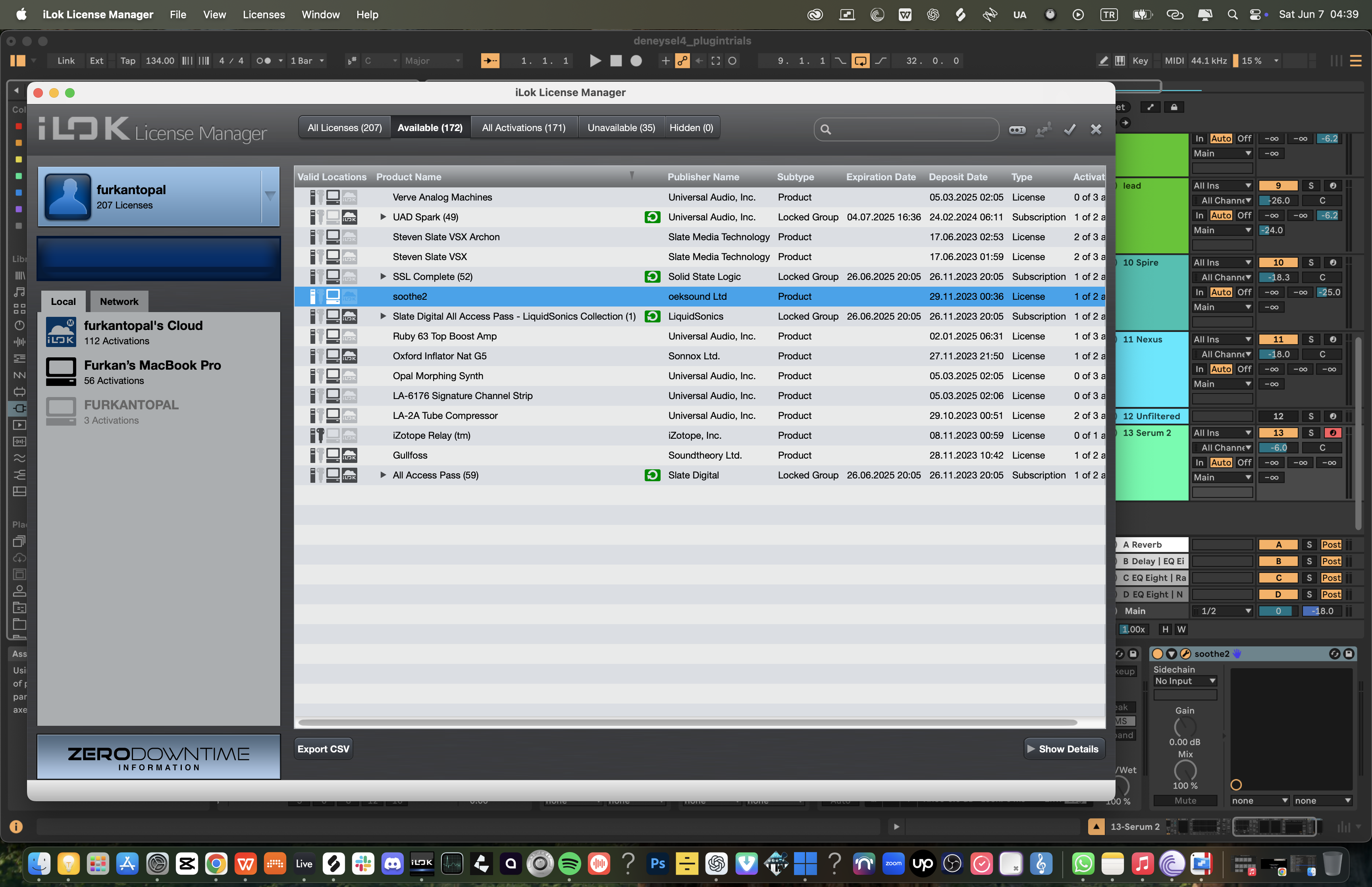Image resolution: width=1372 pixels, height=887 pixels.
Task: Adjust the soothe2 Gain knob
Action: click(1184, 727)
